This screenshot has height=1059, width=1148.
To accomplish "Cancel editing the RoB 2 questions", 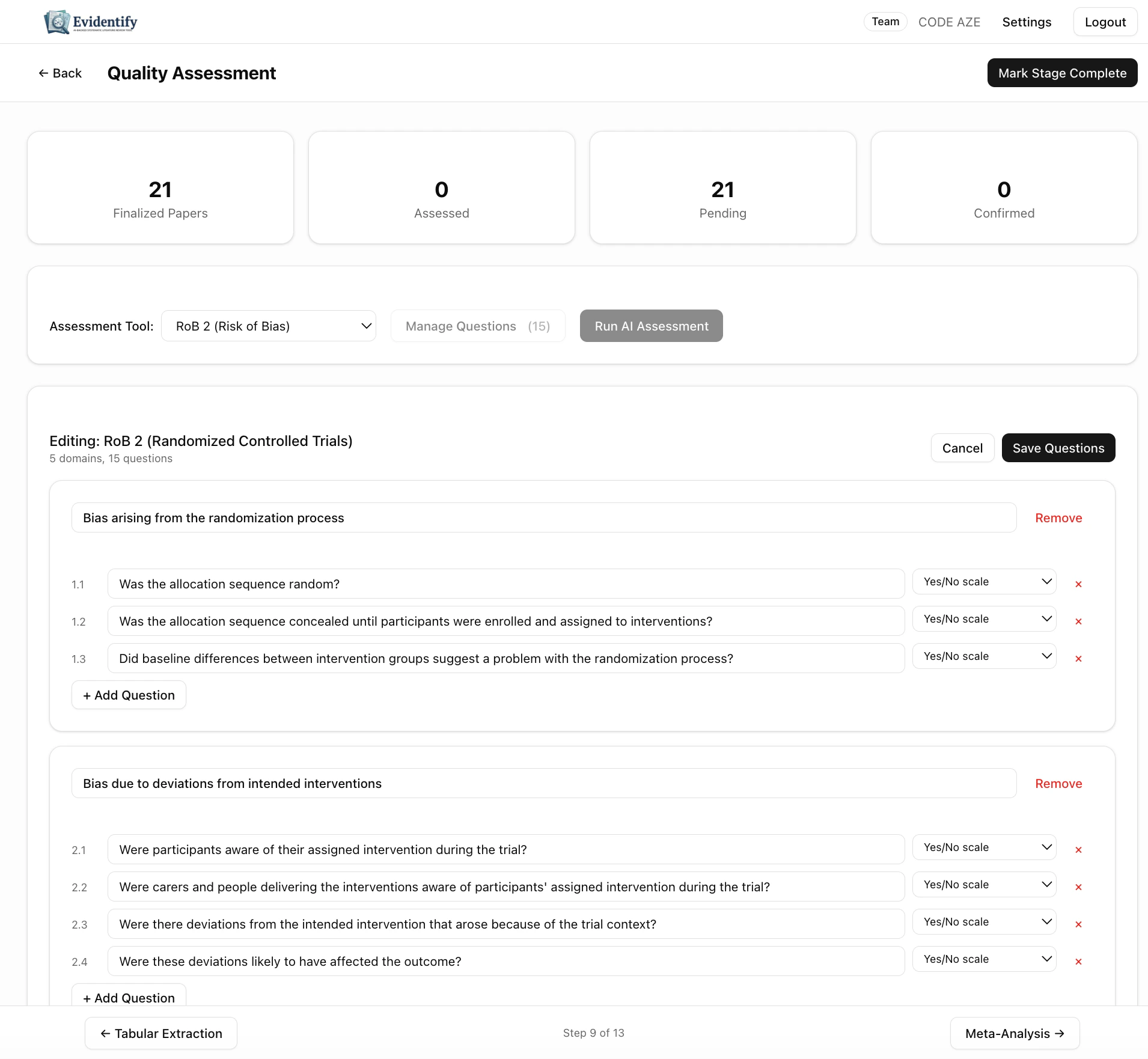I will pos(962,448).
